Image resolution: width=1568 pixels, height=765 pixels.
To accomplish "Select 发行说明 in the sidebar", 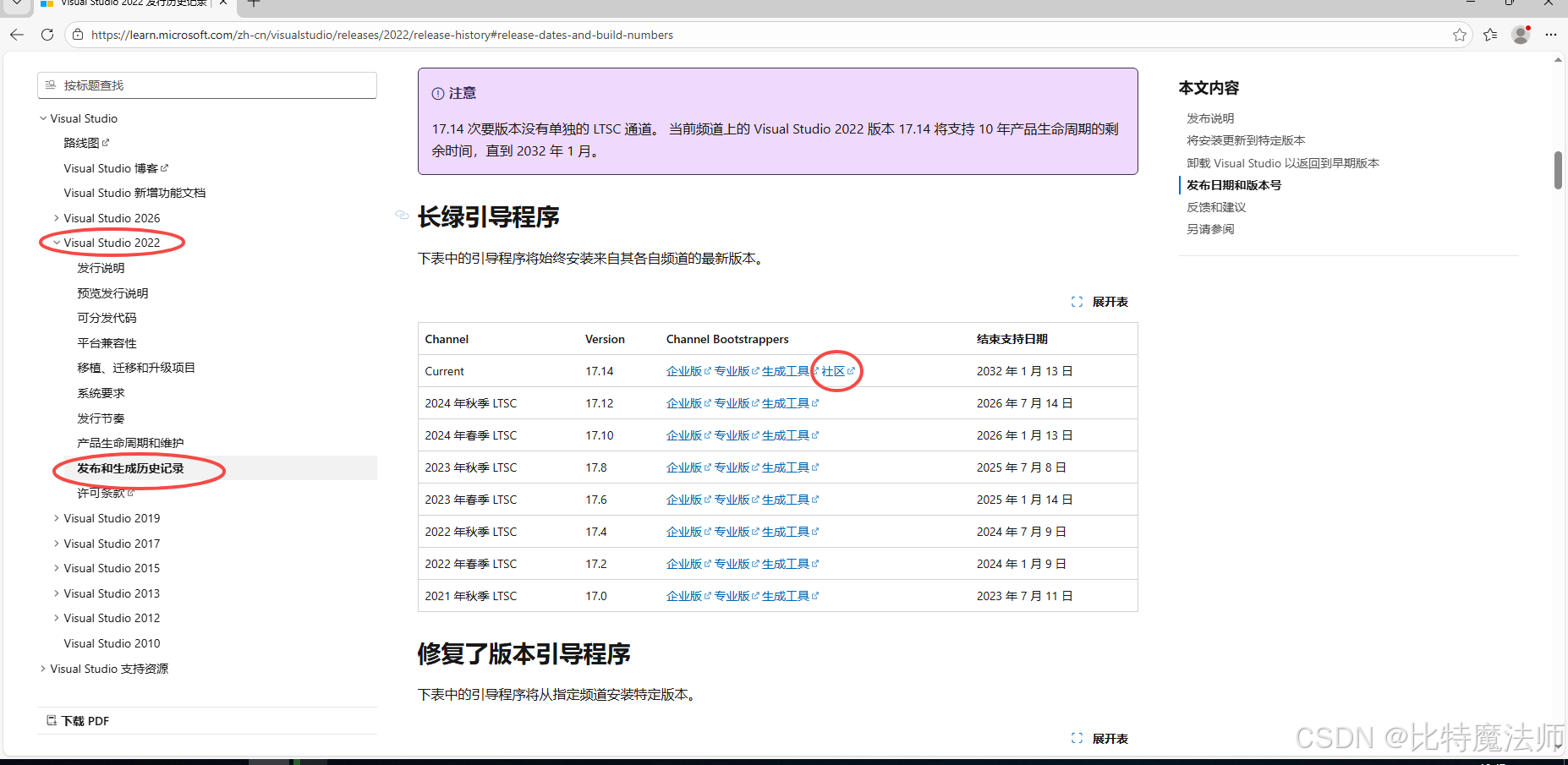I will (101, 268).
